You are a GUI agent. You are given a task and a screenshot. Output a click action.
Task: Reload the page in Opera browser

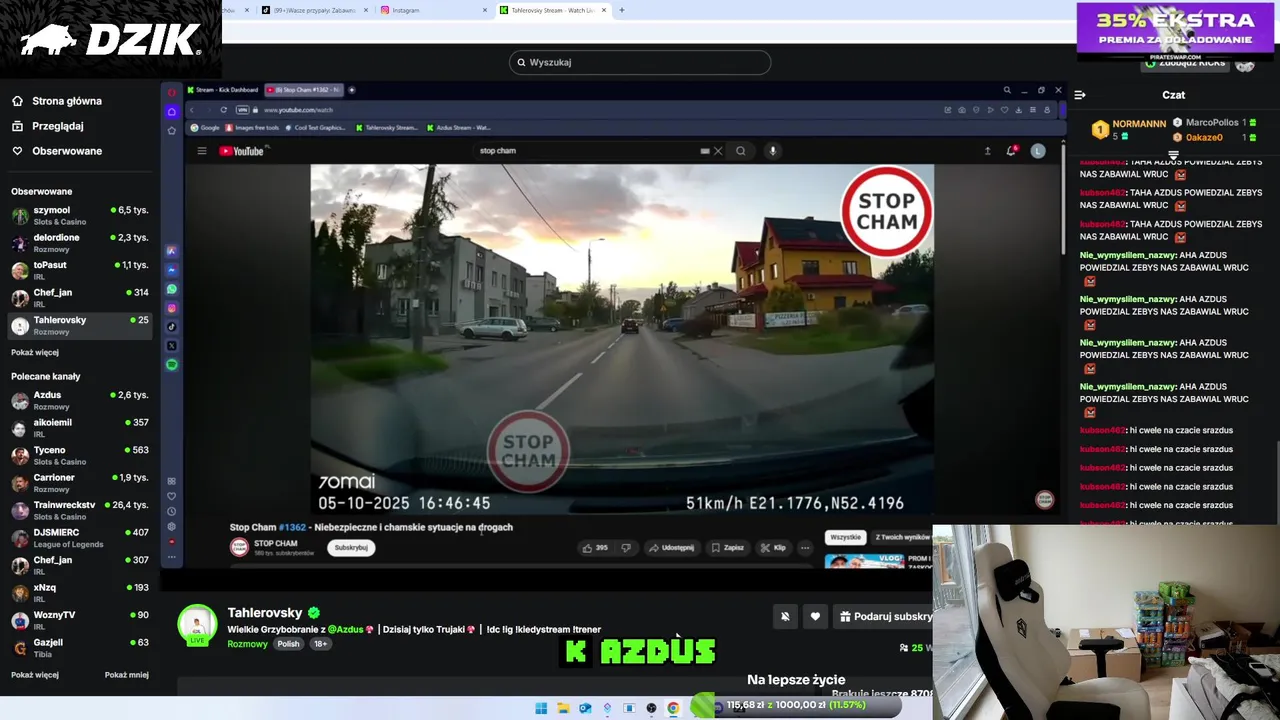click(224, 110)
